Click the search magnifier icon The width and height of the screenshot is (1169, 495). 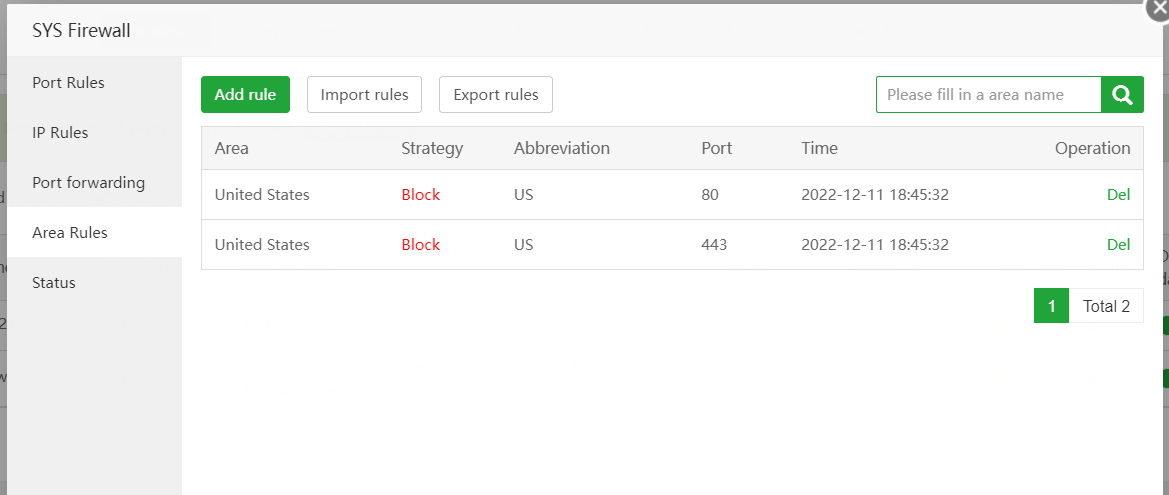point(1122,95)
